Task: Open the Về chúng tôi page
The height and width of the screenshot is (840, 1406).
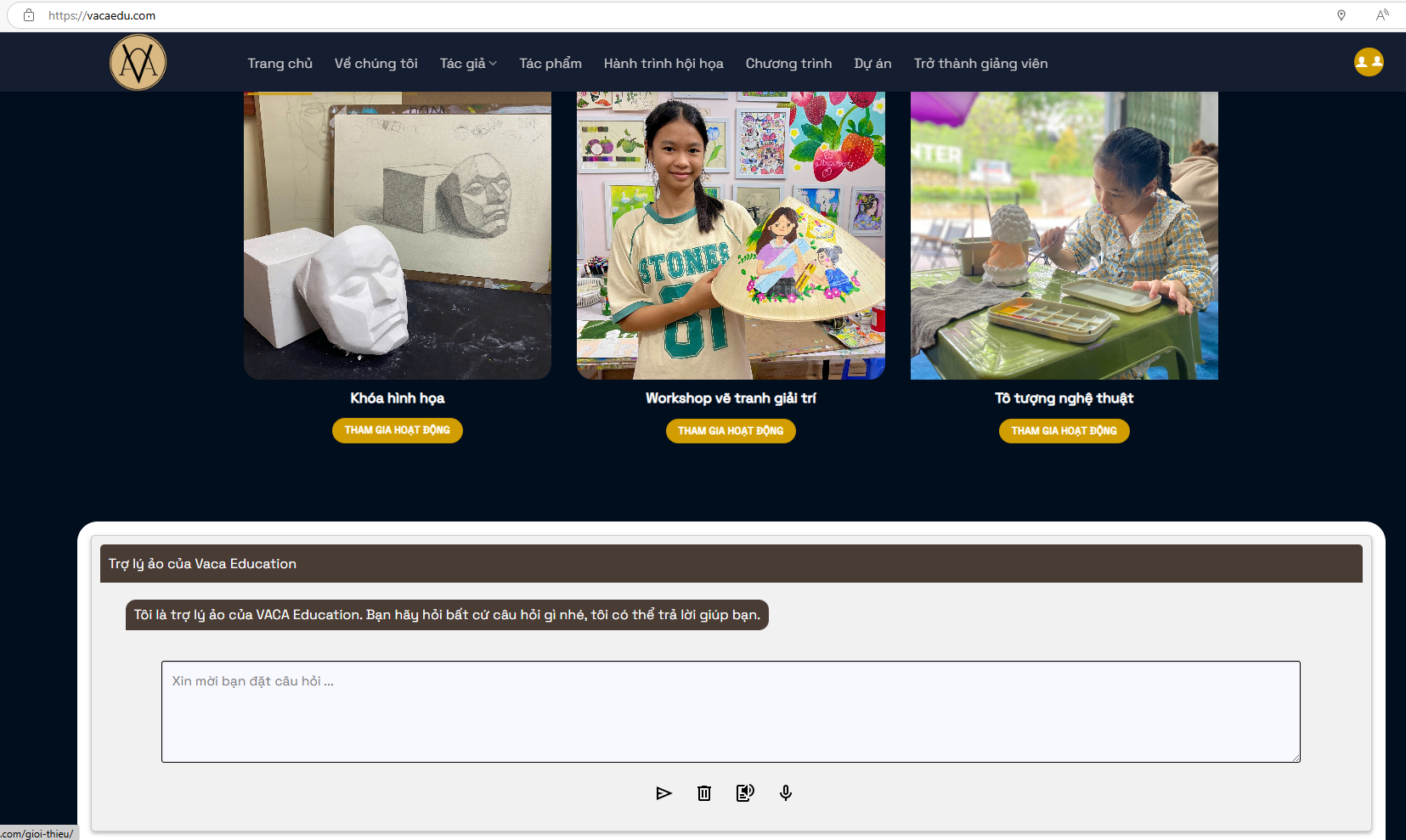Action: pos(376,64)
